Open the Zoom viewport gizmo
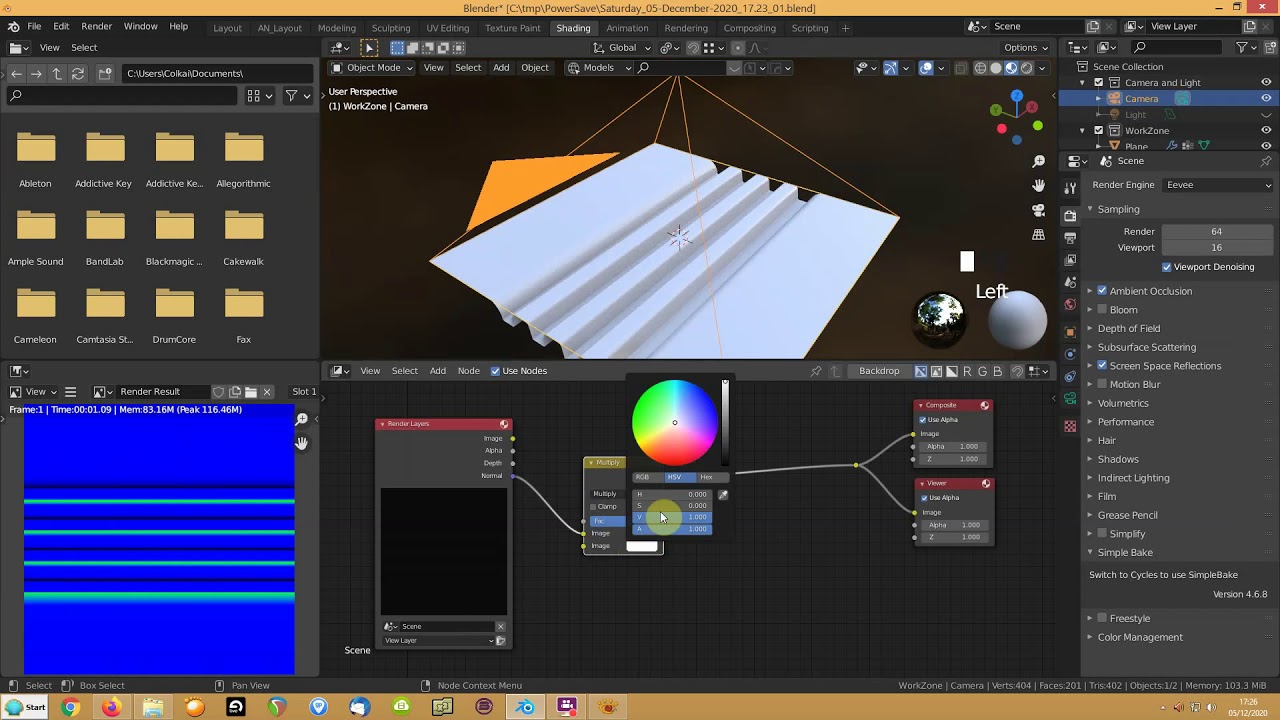 [1039, 162]
